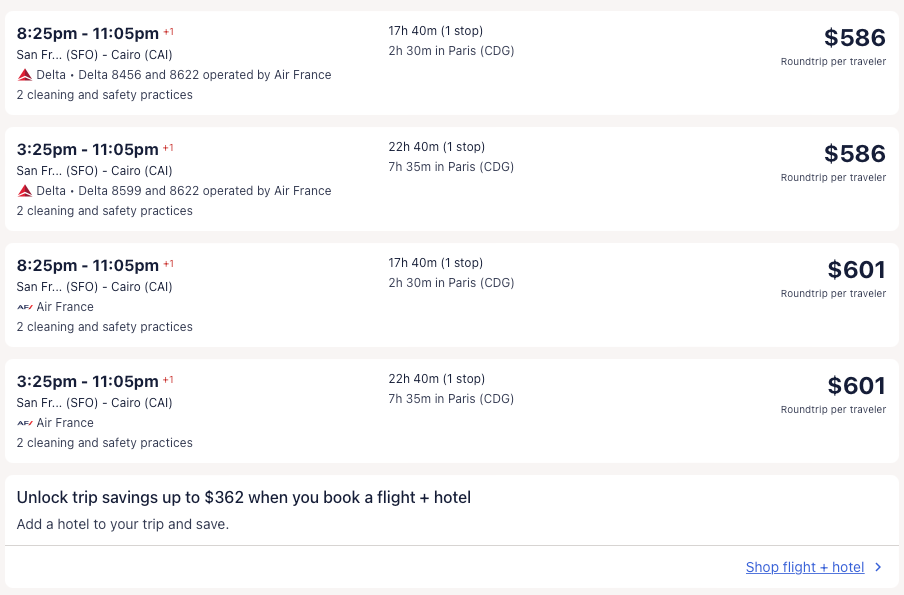904x595 pixels.
Task: Select the $586 Delta flight departing 8:25pm
Action: (854, 38)
